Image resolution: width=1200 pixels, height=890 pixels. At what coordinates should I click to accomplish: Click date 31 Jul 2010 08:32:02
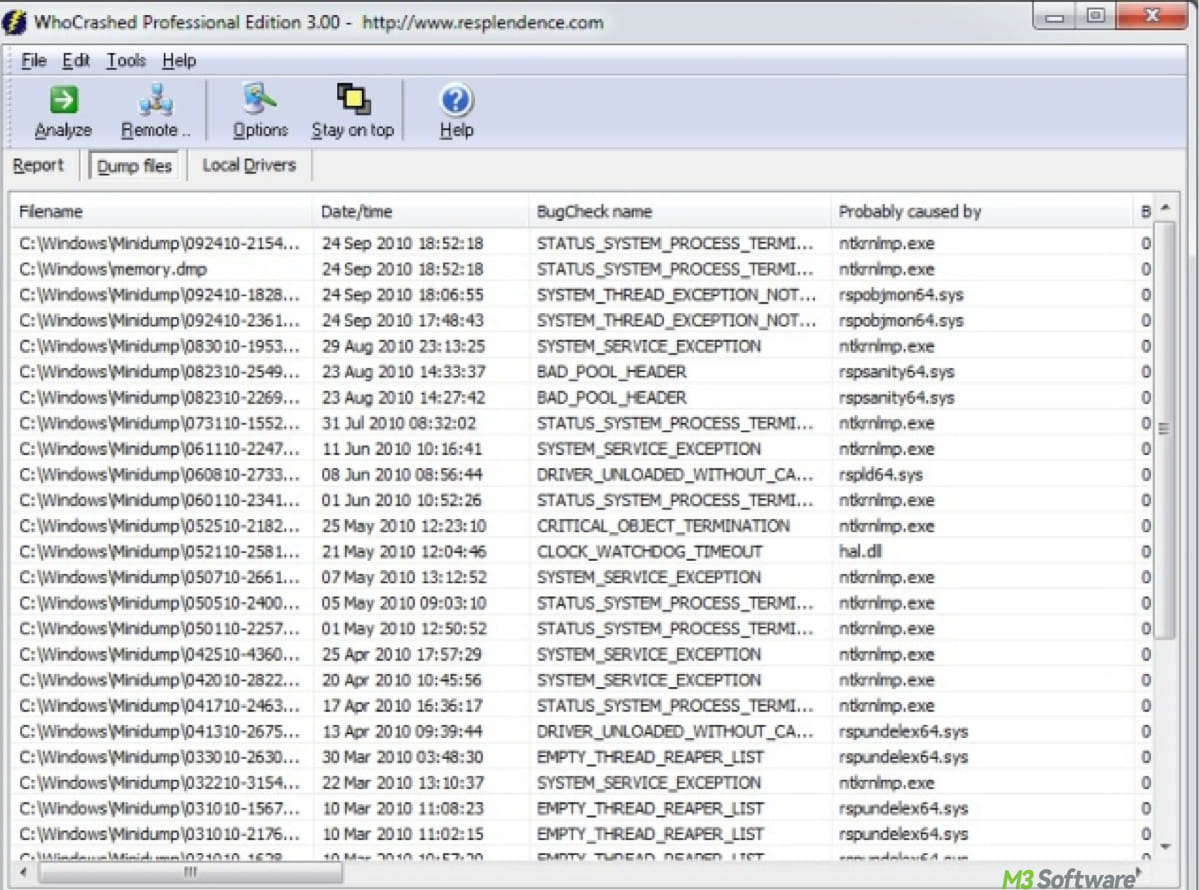[x=399, y=423]
